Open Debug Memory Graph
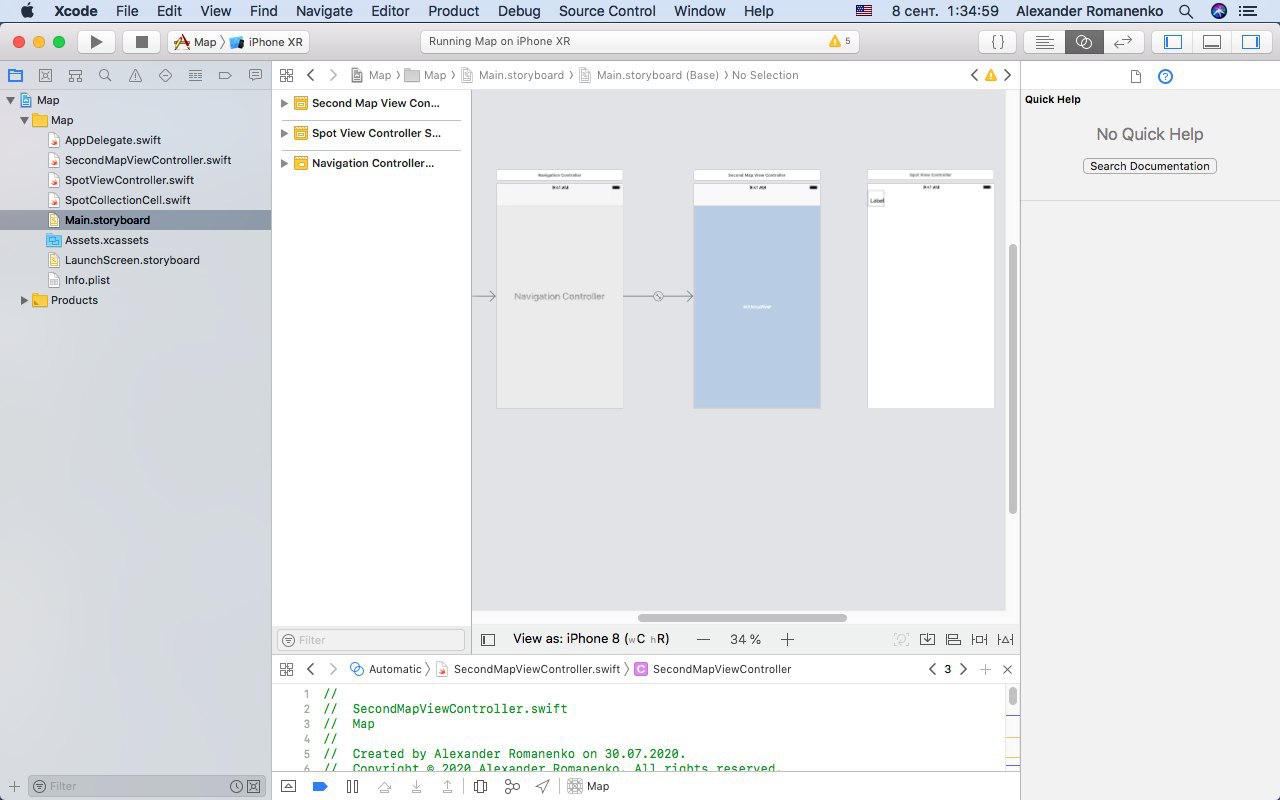The image size is (1280, 800). (512, 786)
